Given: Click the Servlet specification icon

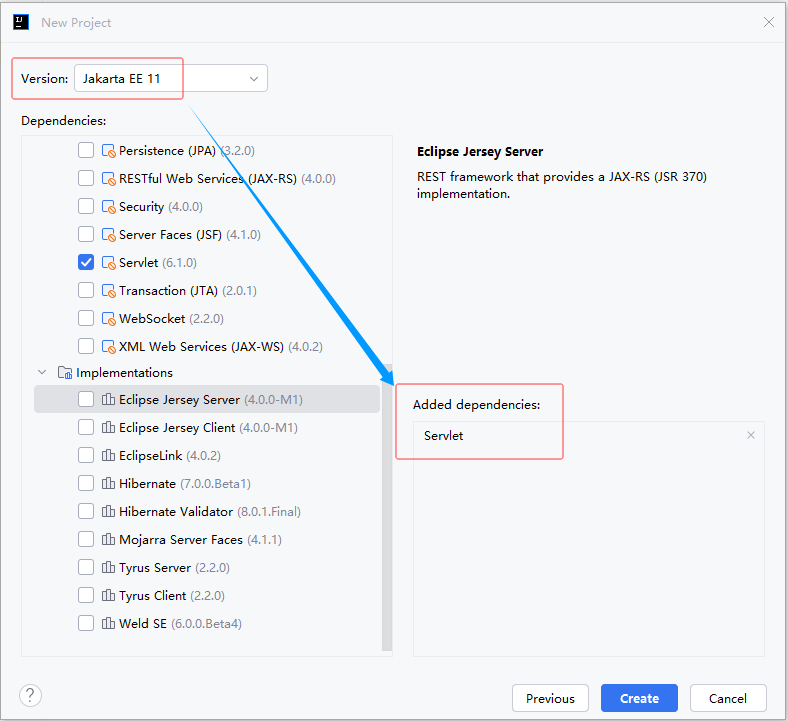Looking at the screenshot, I should 109,263.
